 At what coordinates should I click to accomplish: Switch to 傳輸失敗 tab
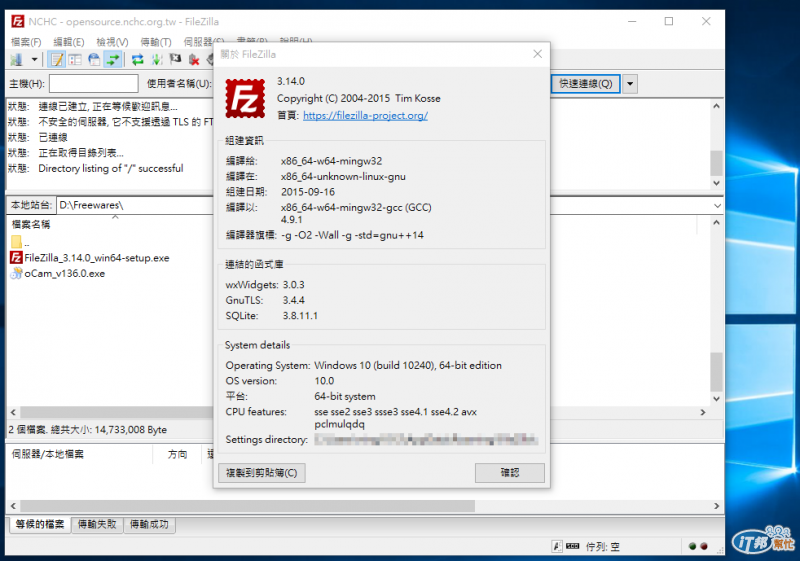(x=97, y=524)
